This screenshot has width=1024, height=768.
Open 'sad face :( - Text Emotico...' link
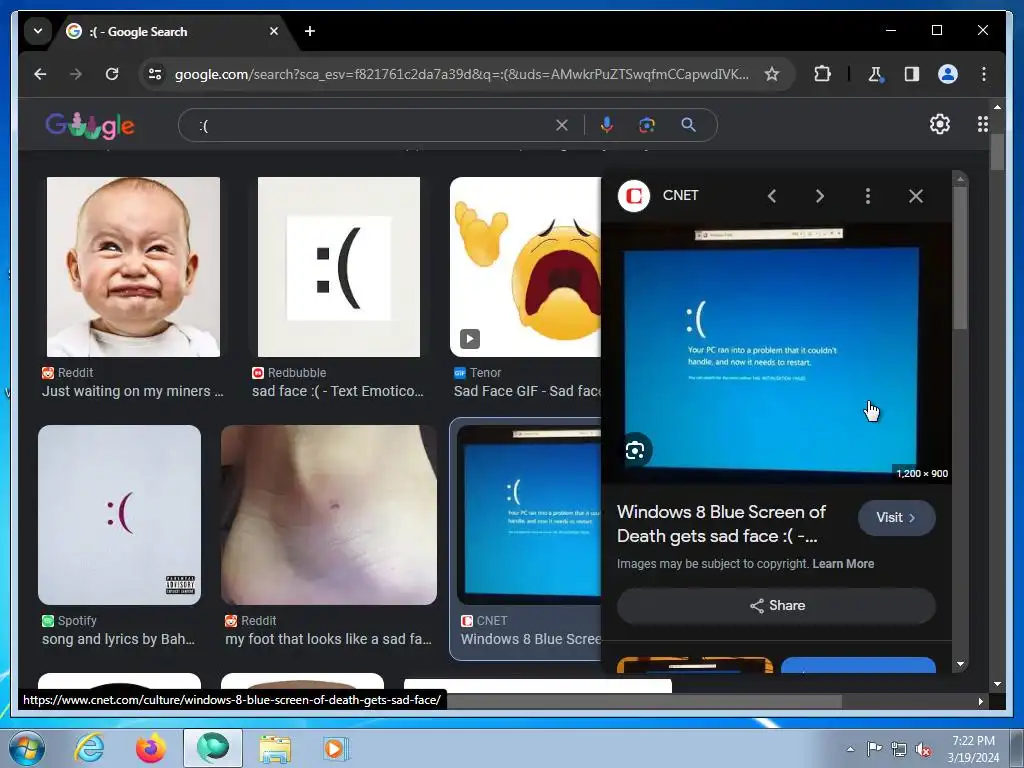pos(338,391)
